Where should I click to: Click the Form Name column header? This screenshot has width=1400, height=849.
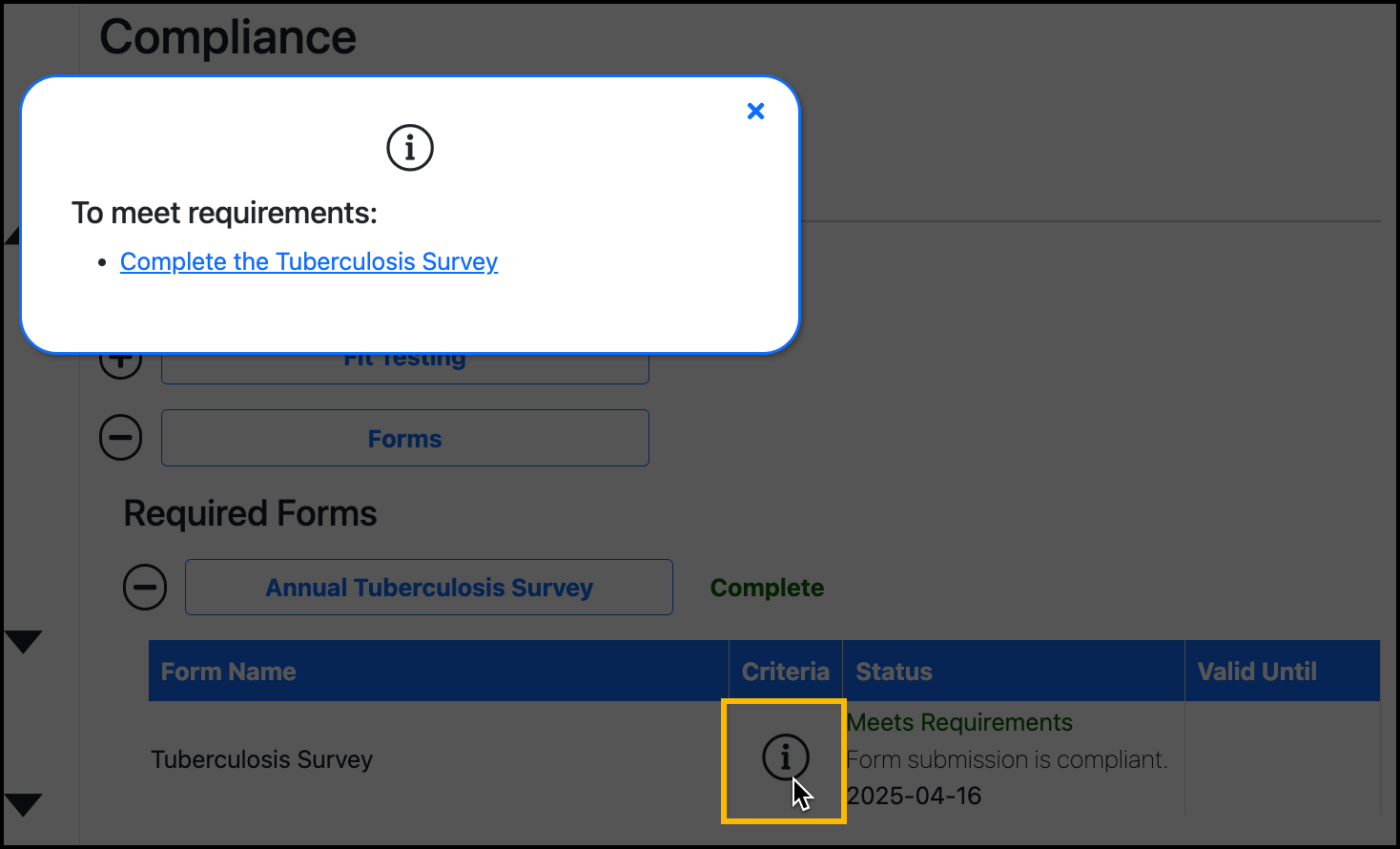tap(228, 671)
